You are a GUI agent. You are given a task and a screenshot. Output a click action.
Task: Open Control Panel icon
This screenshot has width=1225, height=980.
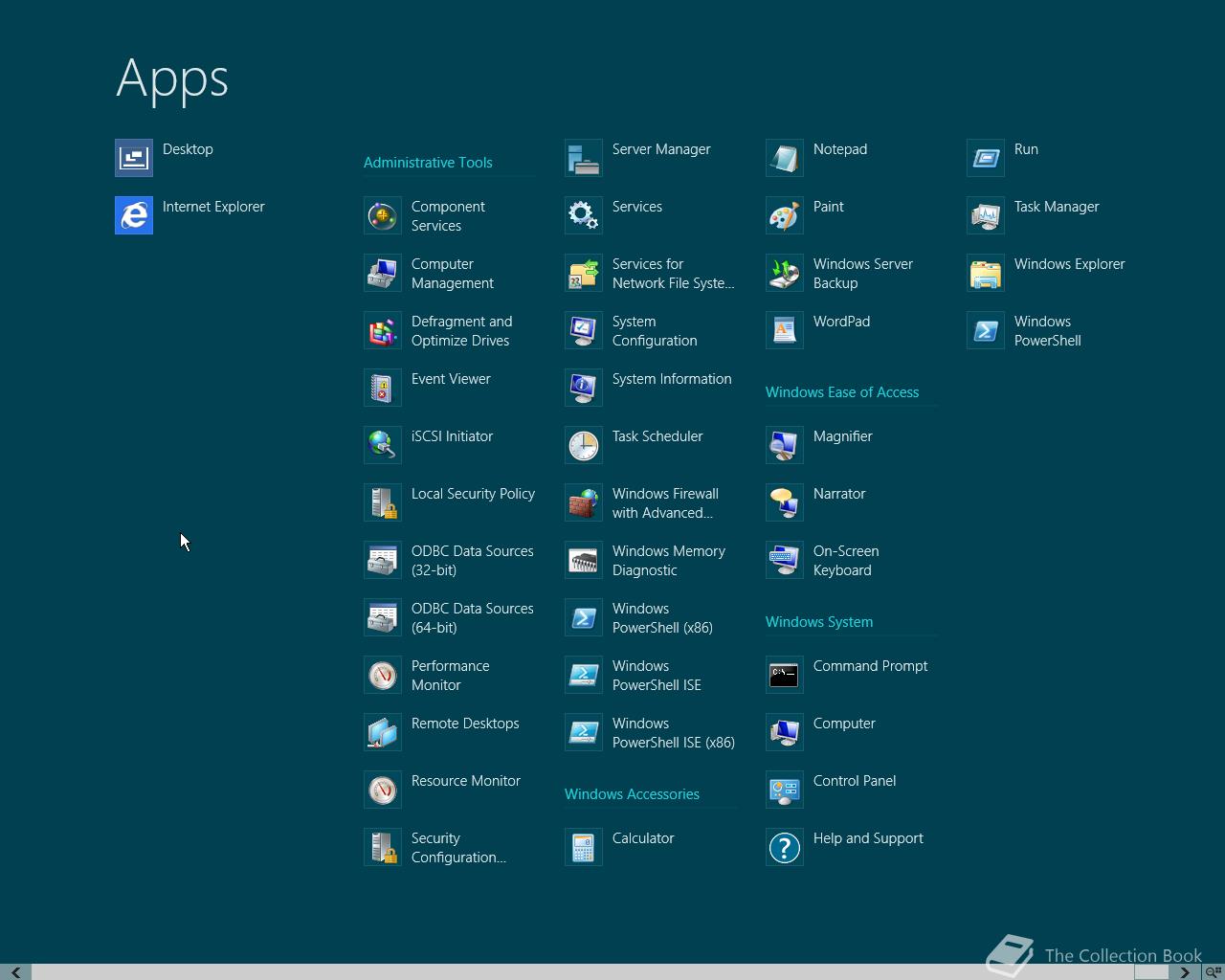point(785,790)
